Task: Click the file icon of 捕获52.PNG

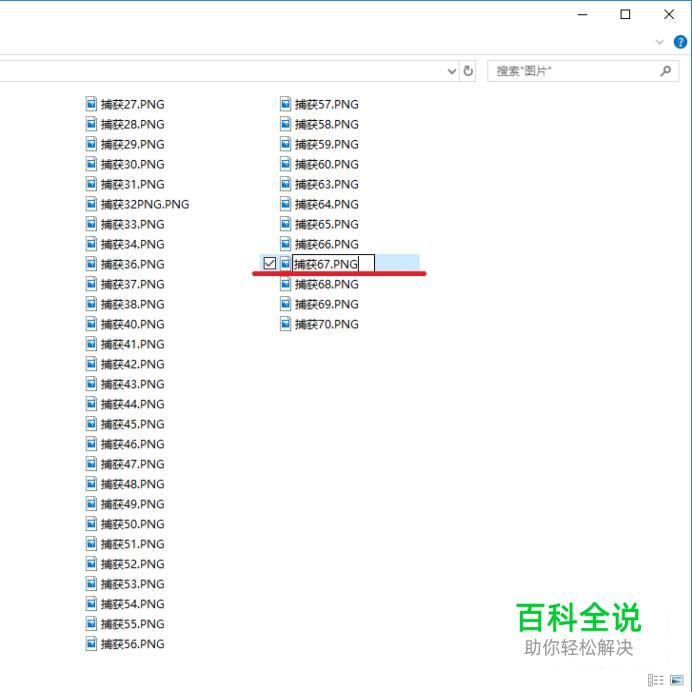Action: (91, 564)
